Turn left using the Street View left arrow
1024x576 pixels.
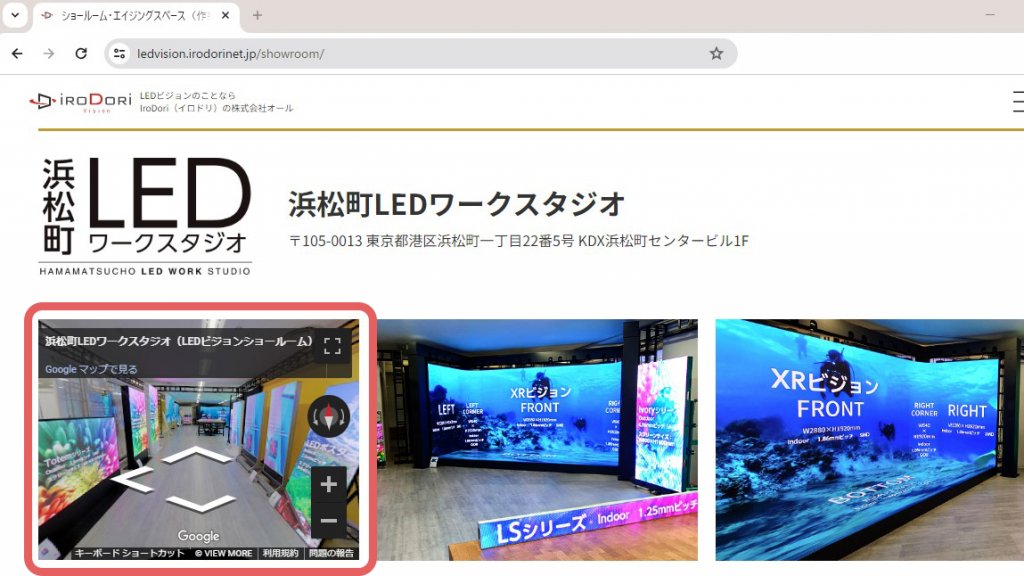(133, 480)
